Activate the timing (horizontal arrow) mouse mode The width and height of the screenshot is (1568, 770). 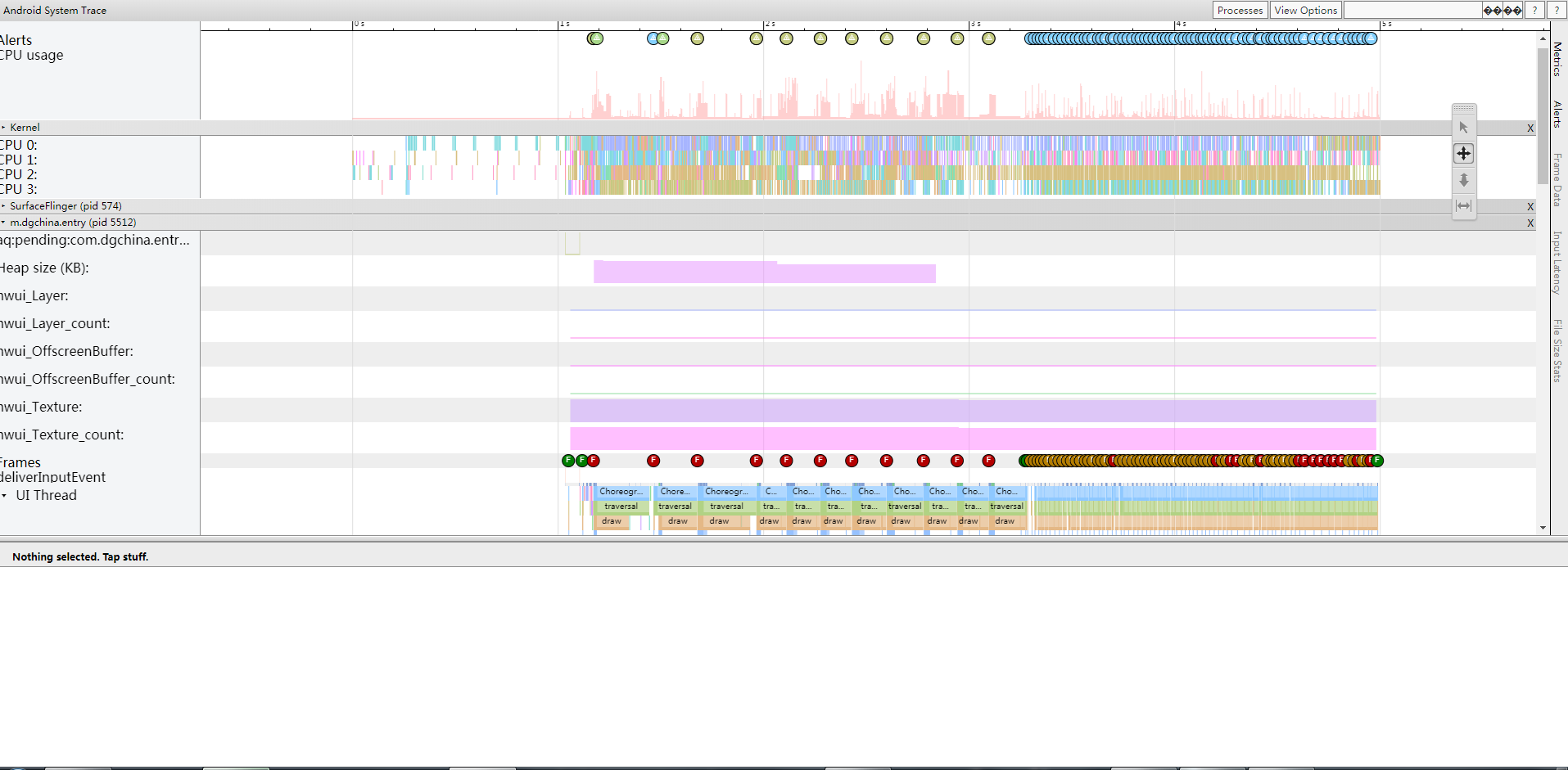click(x=1464, y=206)
